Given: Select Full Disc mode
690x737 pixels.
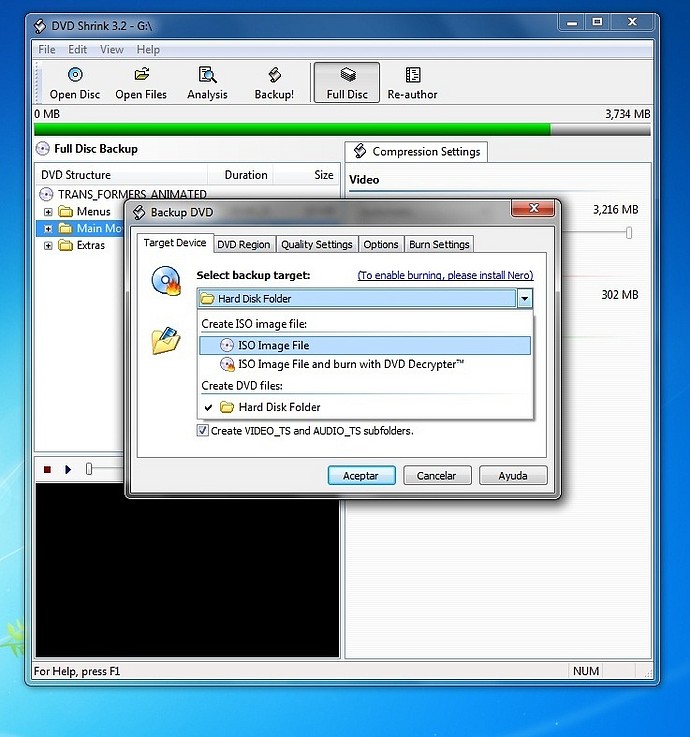Looking at the screenshot, I should click(347, 83).
